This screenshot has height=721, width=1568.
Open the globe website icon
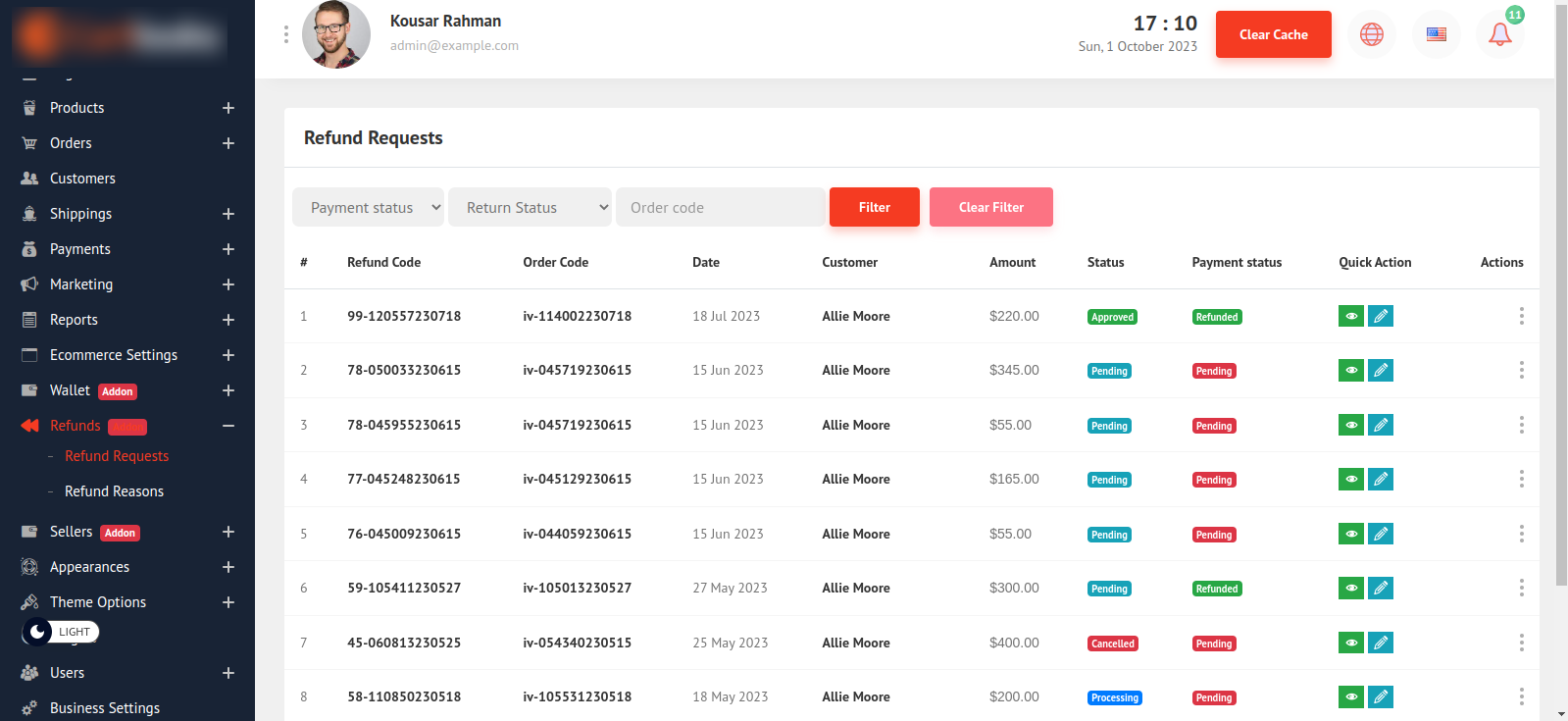click(x=1371, y=34)
